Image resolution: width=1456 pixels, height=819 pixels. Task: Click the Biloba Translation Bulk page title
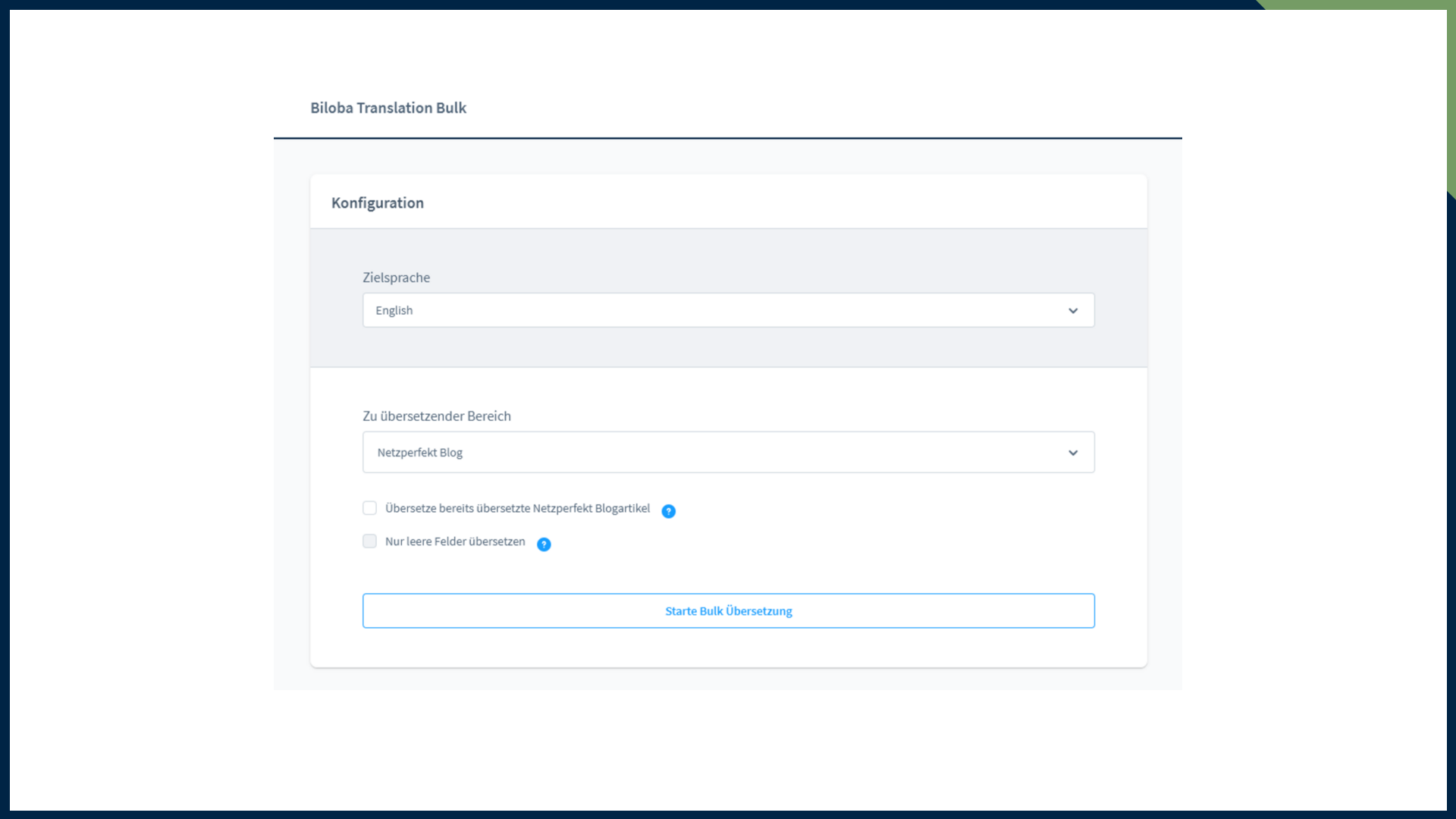coord(388,108)
